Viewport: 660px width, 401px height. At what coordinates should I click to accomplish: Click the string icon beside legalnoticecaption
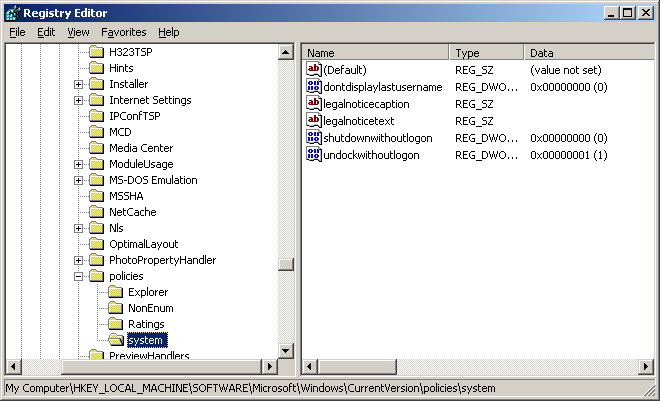click(314, 103)
